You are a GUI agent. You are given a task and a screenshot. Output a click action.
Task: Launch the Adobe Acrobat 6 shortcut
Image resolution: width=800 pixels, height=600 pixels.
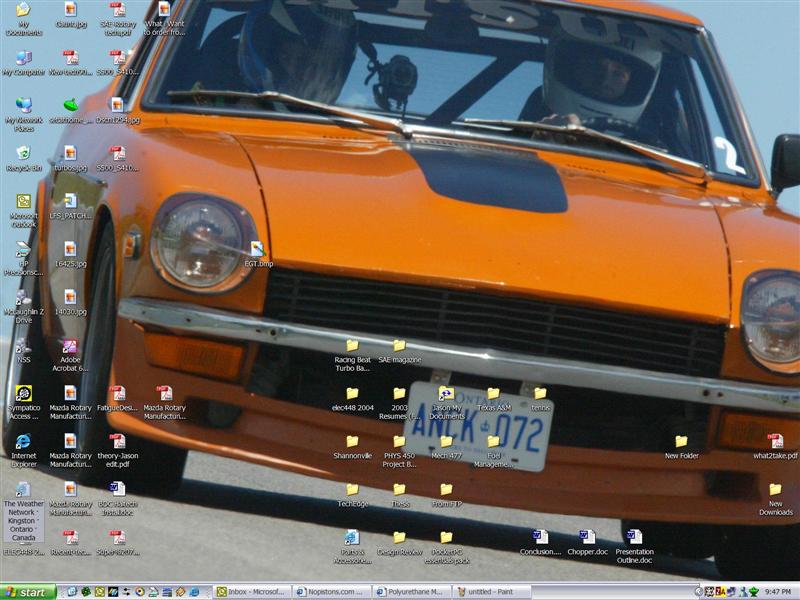70,345
